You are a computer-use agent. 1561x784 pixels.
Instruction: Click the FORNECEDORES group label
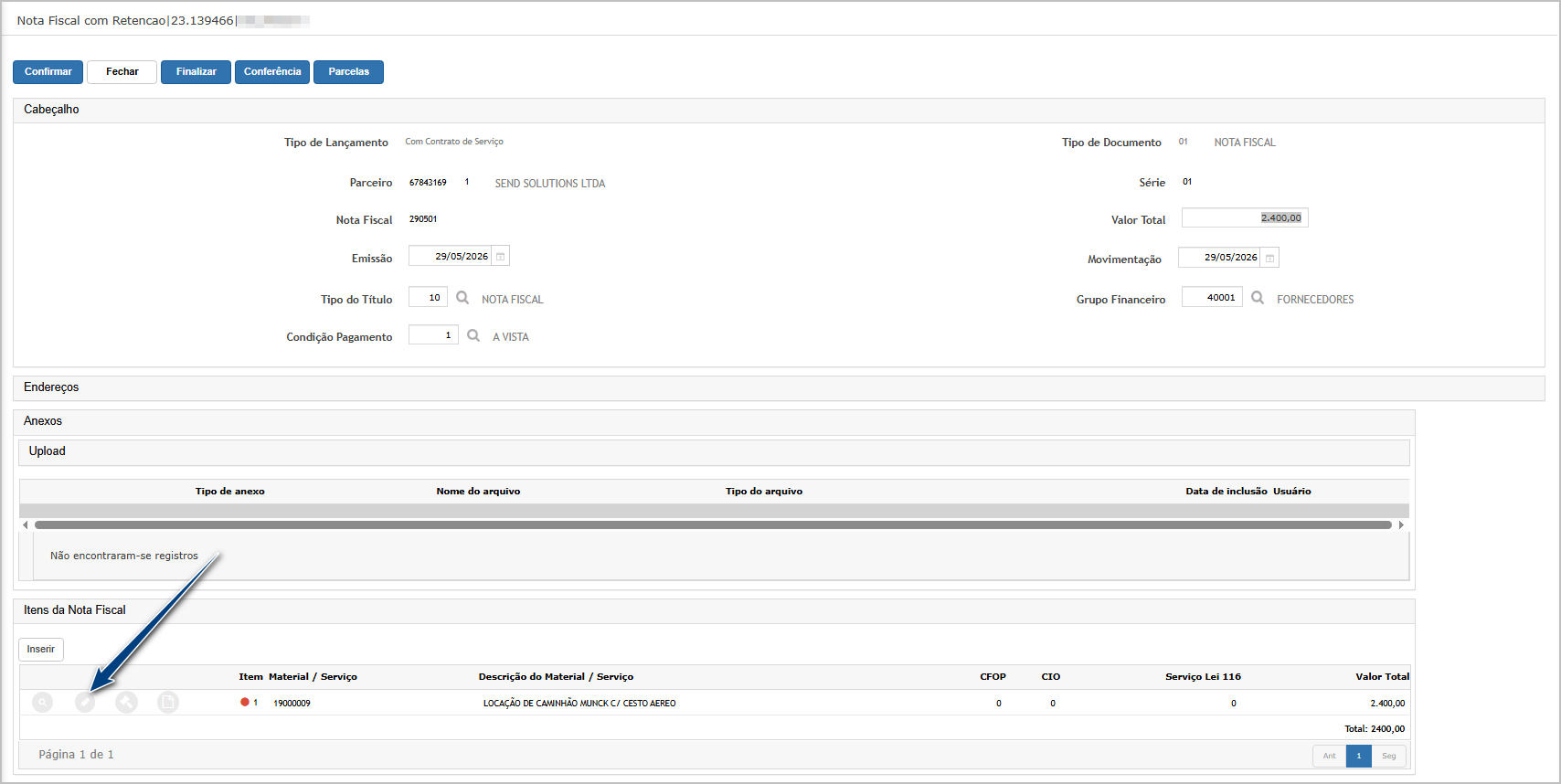(1315, 300)
